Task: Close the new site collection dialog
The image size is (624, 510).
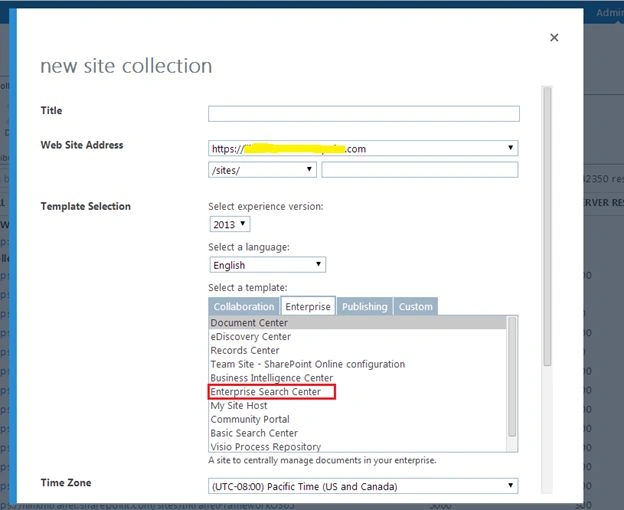Action: 554,37
